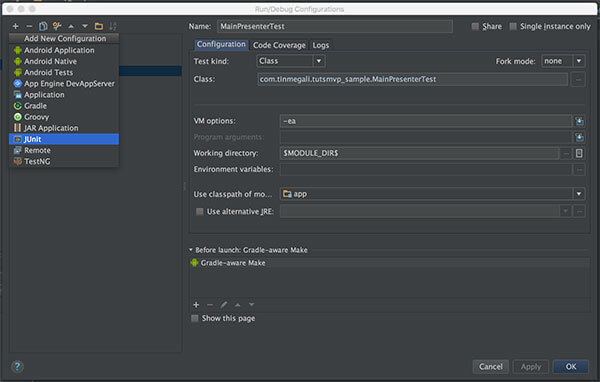Click the plus icon to add configuration
The width and height of the screenshot is (600, 382).
[x=16, y=26]
